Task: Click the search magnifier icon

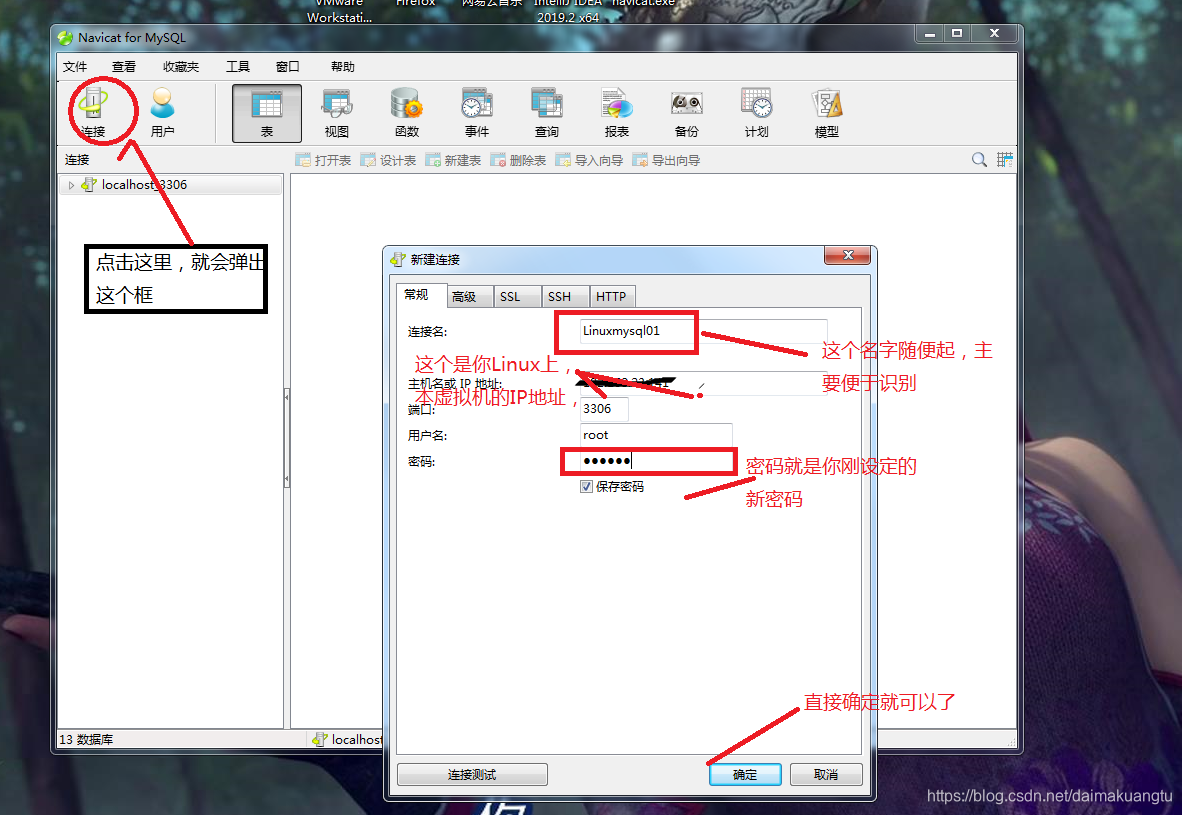Action: pyautogui.click(x=978, y=160)
